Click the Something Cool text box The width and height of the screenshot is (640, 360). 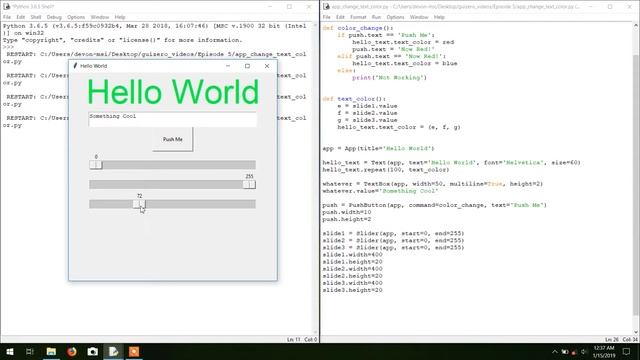point(173,119)
